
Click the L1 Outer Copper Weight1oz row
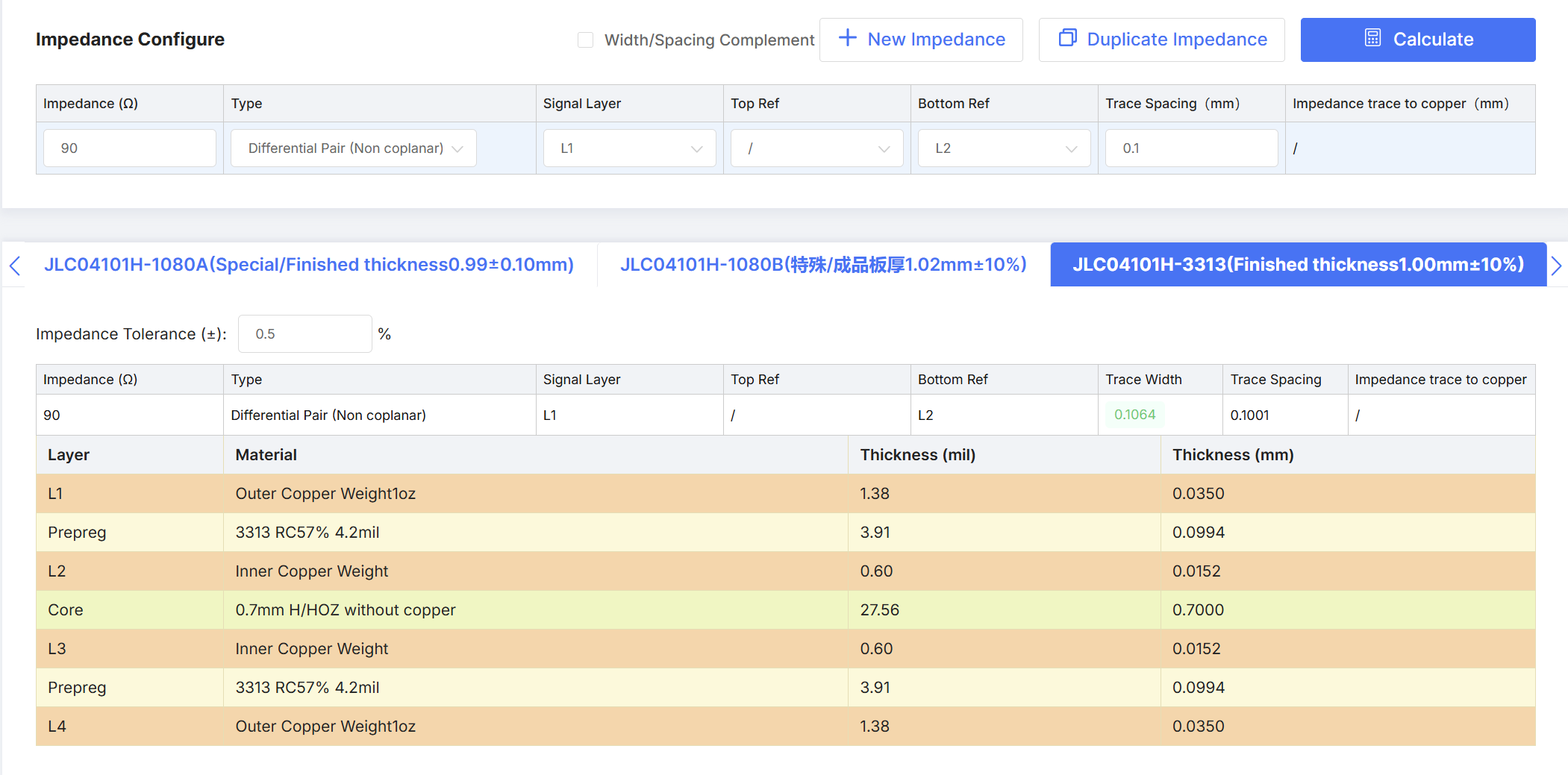[786, 494]
